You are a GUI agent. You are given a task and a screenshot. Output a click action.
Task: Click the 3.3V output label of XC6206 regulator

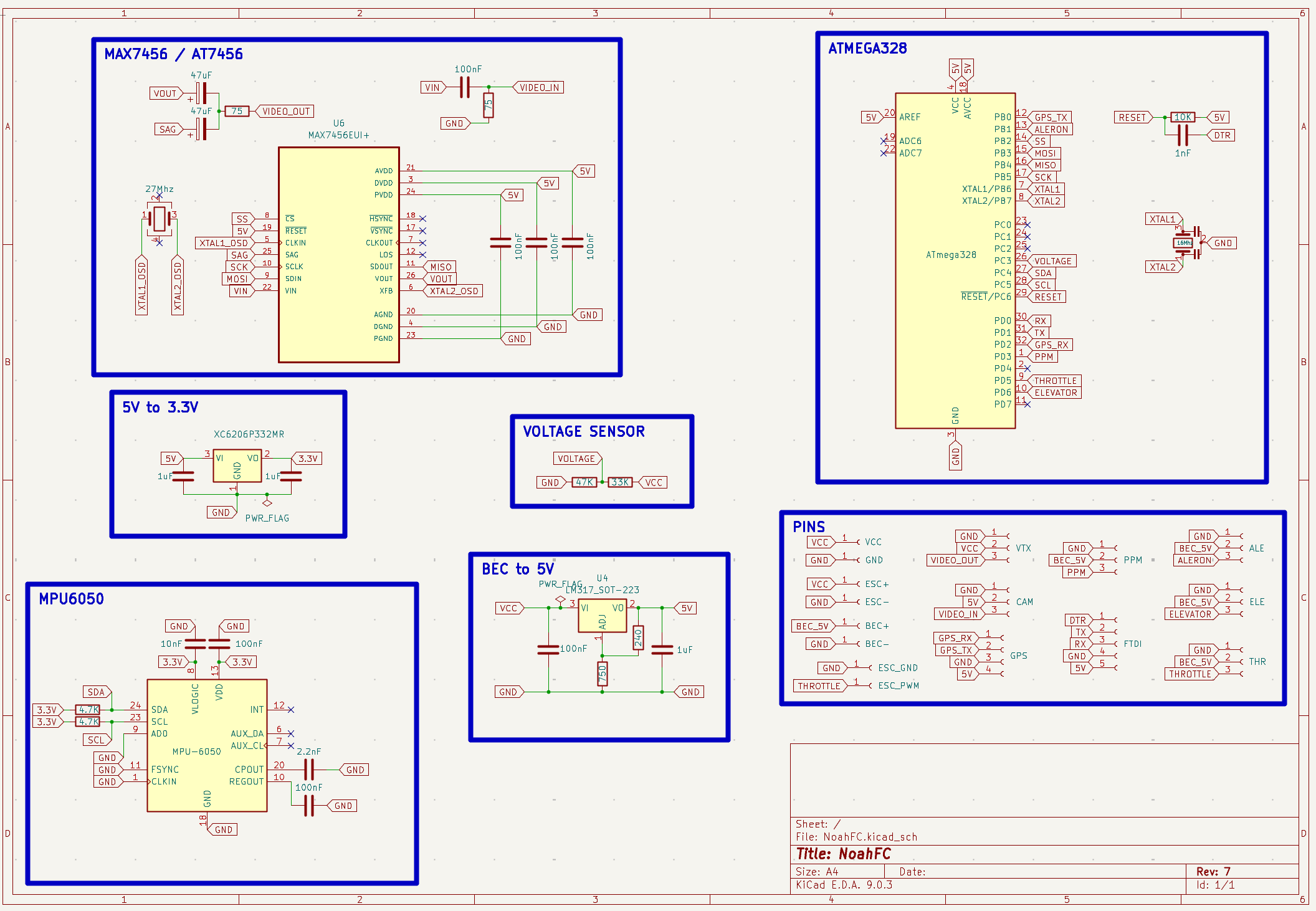point(307,459)
